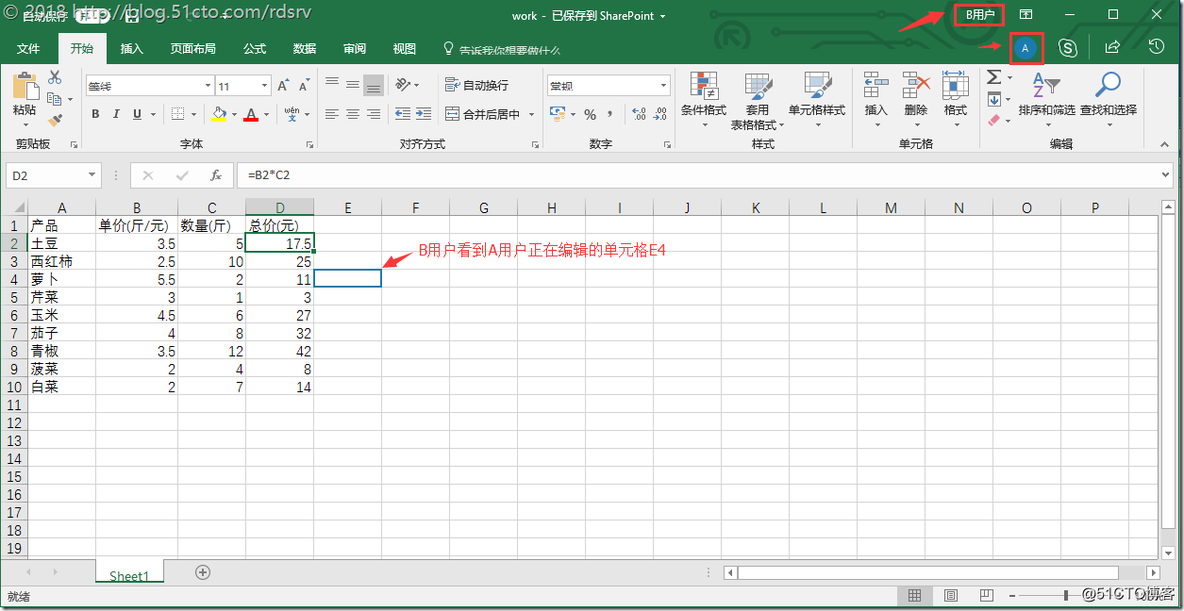Screen dimensions: 1184x611
Task: Click Merge and Center (合并后居中)
Action: tap(483, 114)
